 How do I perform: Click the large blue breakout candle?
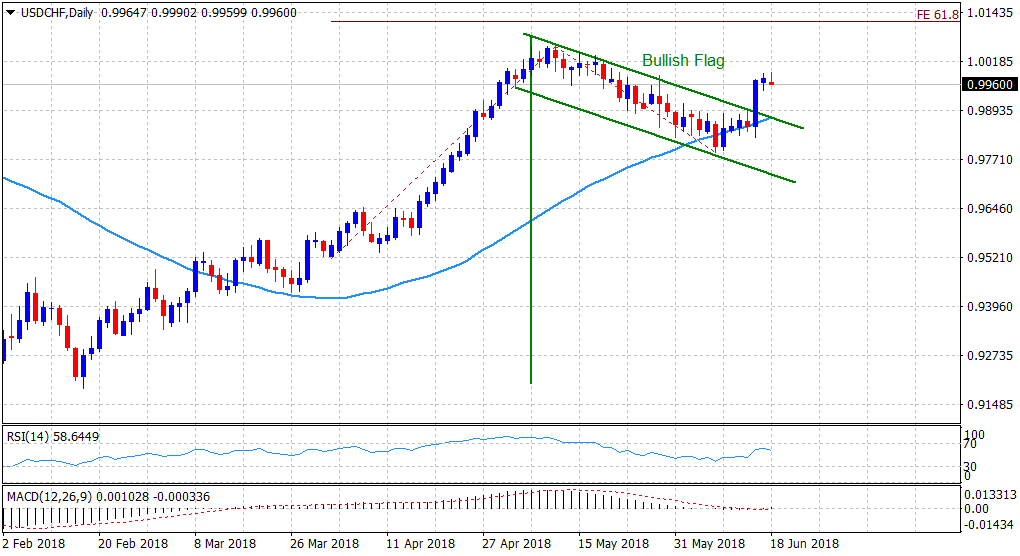click(x=755, y=98)
